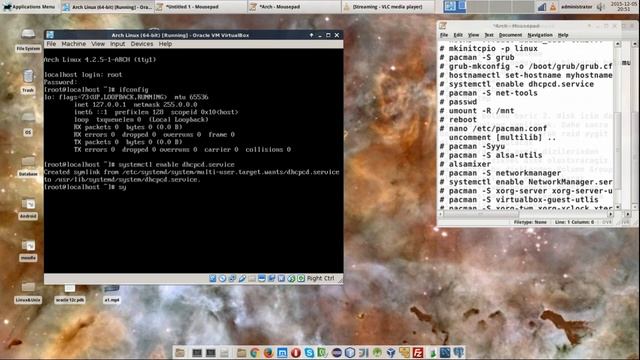Click the "localhost login: root" line in the terminal
This screenshot has width=640, height=360.
[x=83, y=75]
